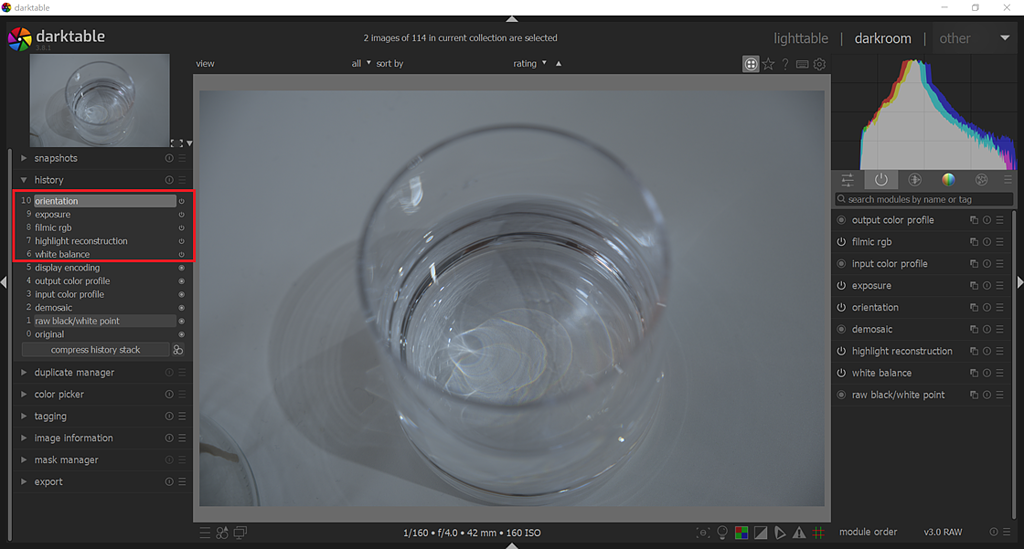Image resolution: width=1024 pixels, height=549 pixels.
Task: Switch to the lighttable view
Action: [x=800, y=38]
